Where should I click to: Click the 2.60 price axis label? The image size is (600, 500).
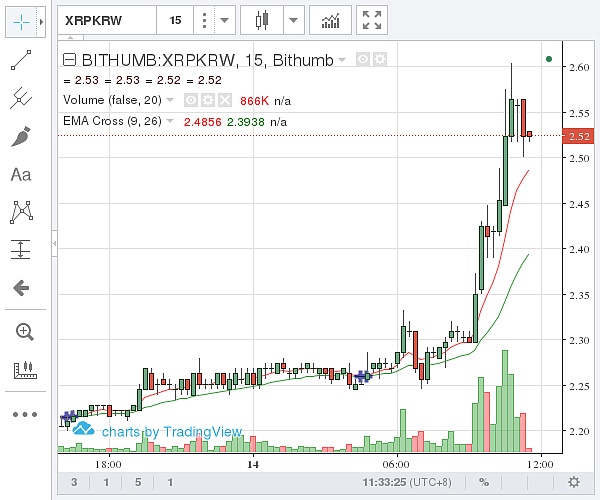click(x=579, y=67)
